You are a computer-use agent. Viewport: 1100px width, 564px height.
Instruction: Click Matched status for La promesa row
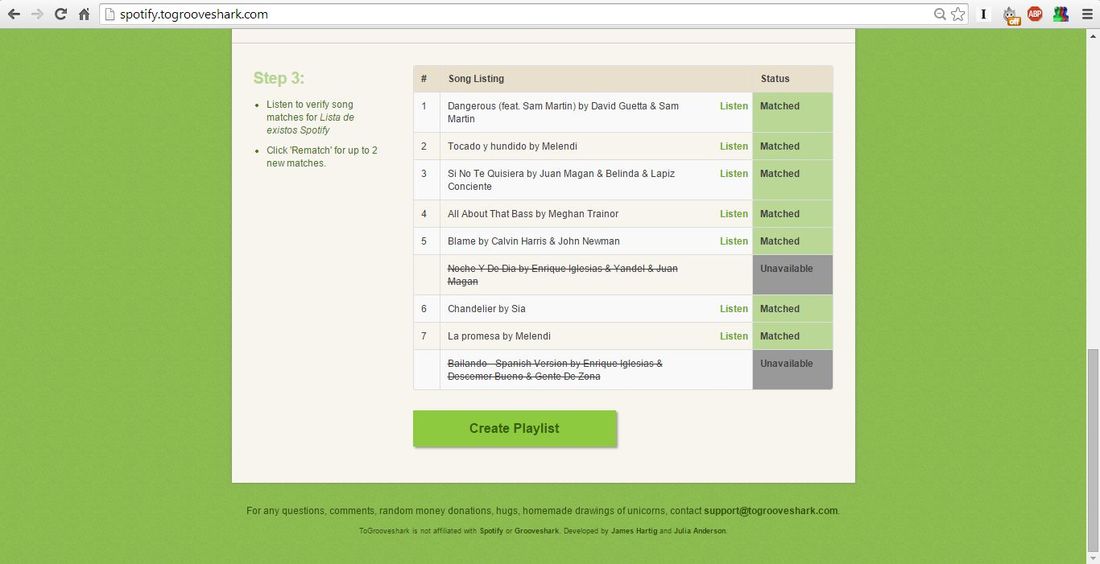tap(792, 336)
